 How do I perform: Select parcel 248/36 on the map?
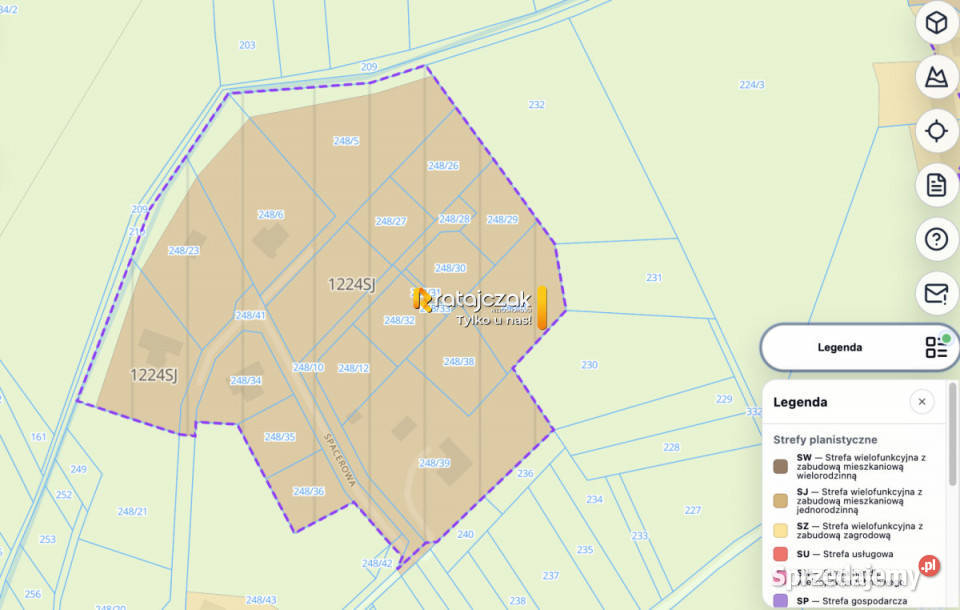(x=309, y=491)
